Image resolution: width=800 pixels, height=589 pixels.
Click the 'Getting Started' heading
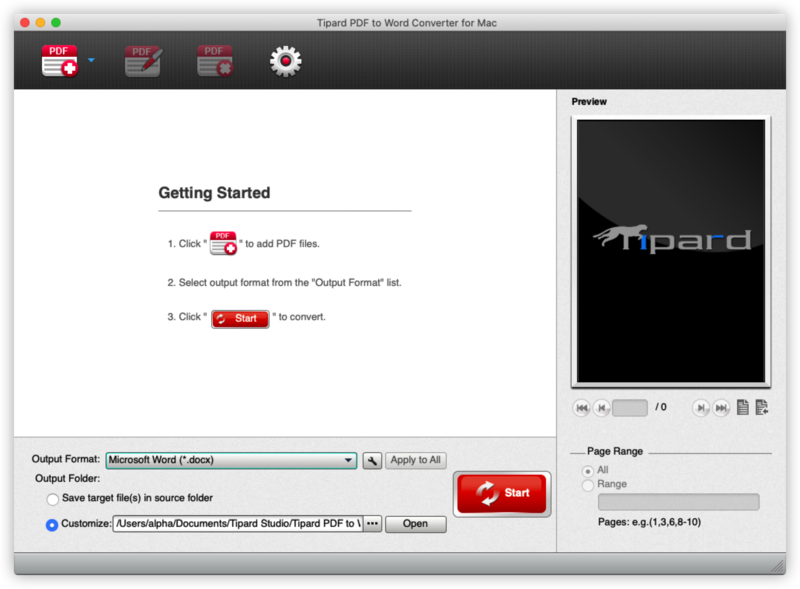click(214, 193)
